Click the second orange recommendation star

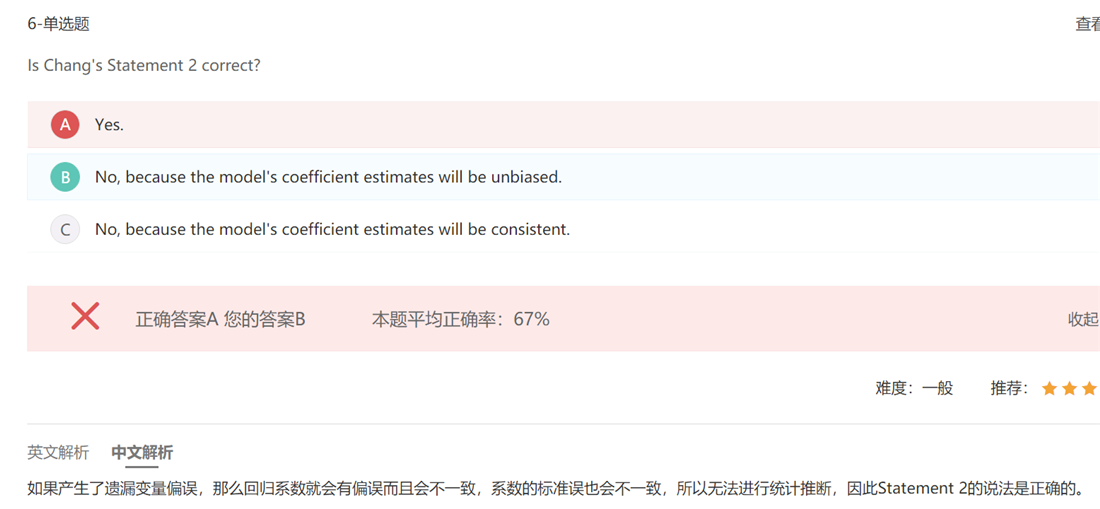tap(1069, 388)
